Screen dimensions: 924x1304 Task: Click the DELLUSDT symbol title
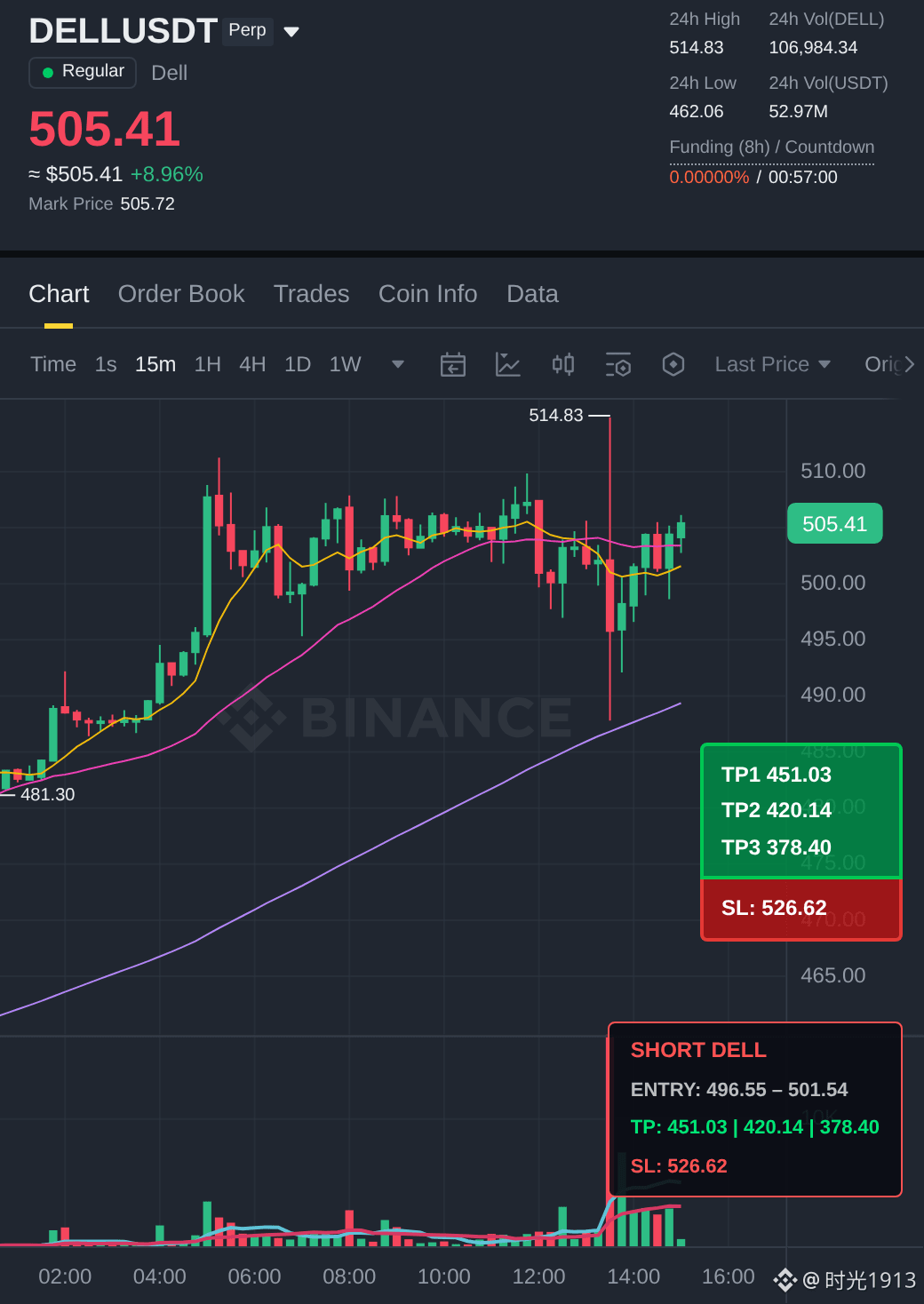(x=123, y=31)
